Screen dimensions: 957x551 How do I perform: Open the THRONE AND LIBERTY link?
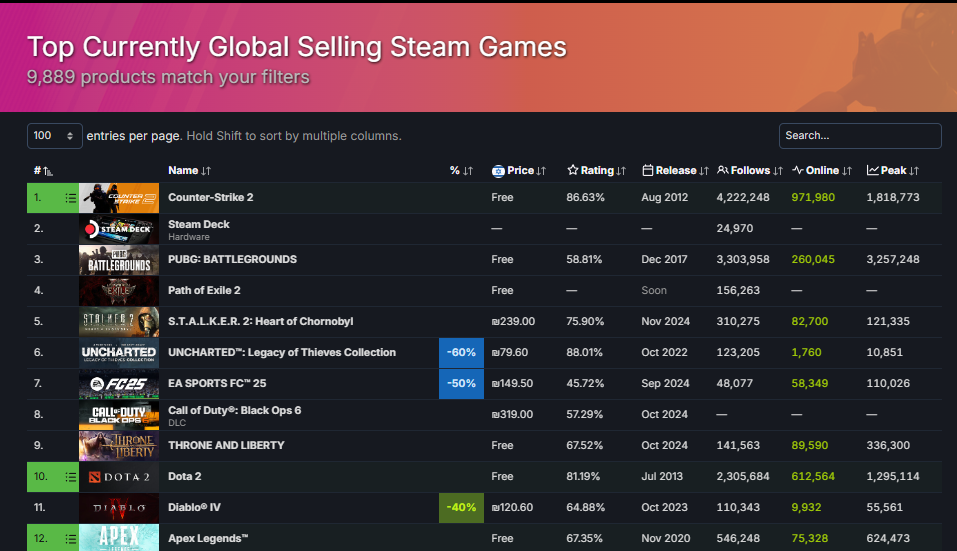(x=226, y=445)
